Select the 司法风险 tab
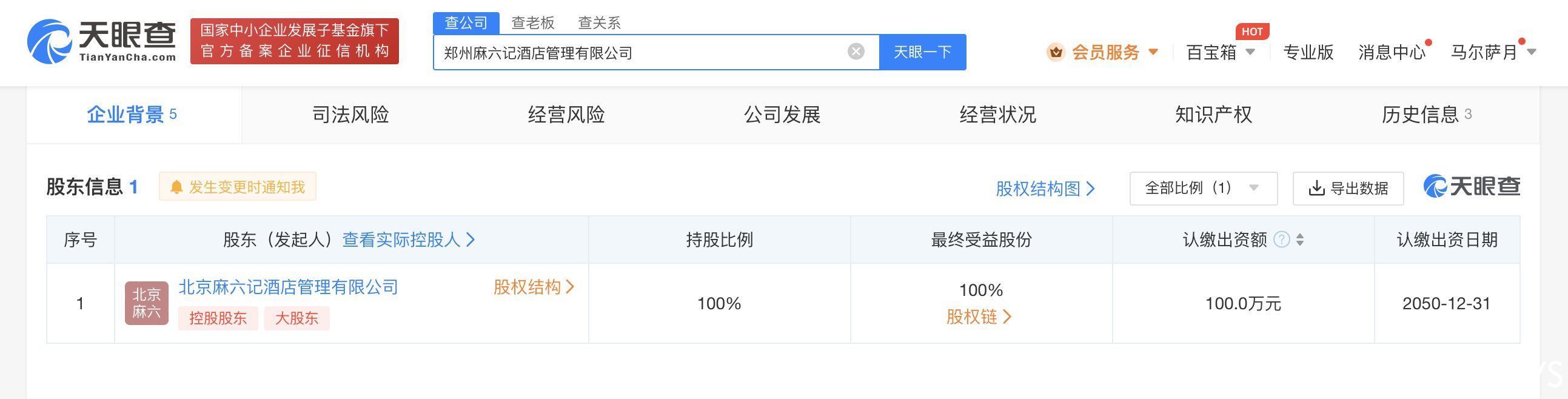The image size is (1568, 399). [x=350, y=115]
